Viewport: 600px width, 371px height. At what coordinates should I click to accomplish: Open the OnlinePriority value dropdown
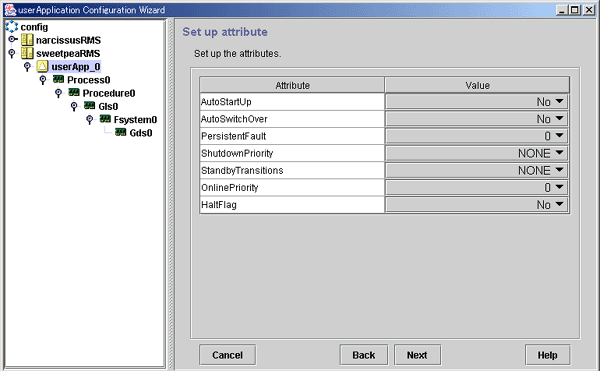[477, 187]
